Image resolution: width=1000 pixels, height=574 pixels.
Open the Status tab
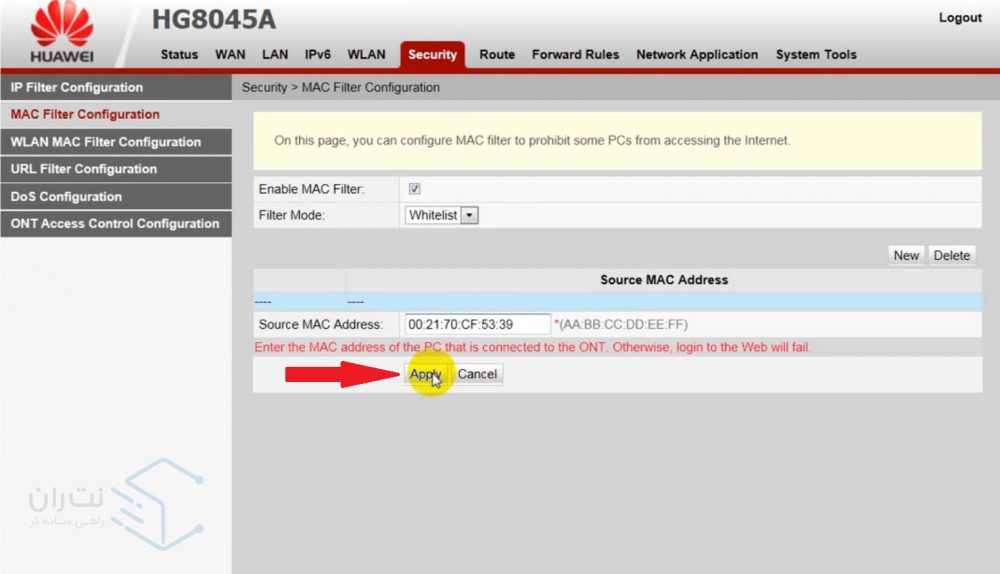pyautogui.click(x=179, y=55)
